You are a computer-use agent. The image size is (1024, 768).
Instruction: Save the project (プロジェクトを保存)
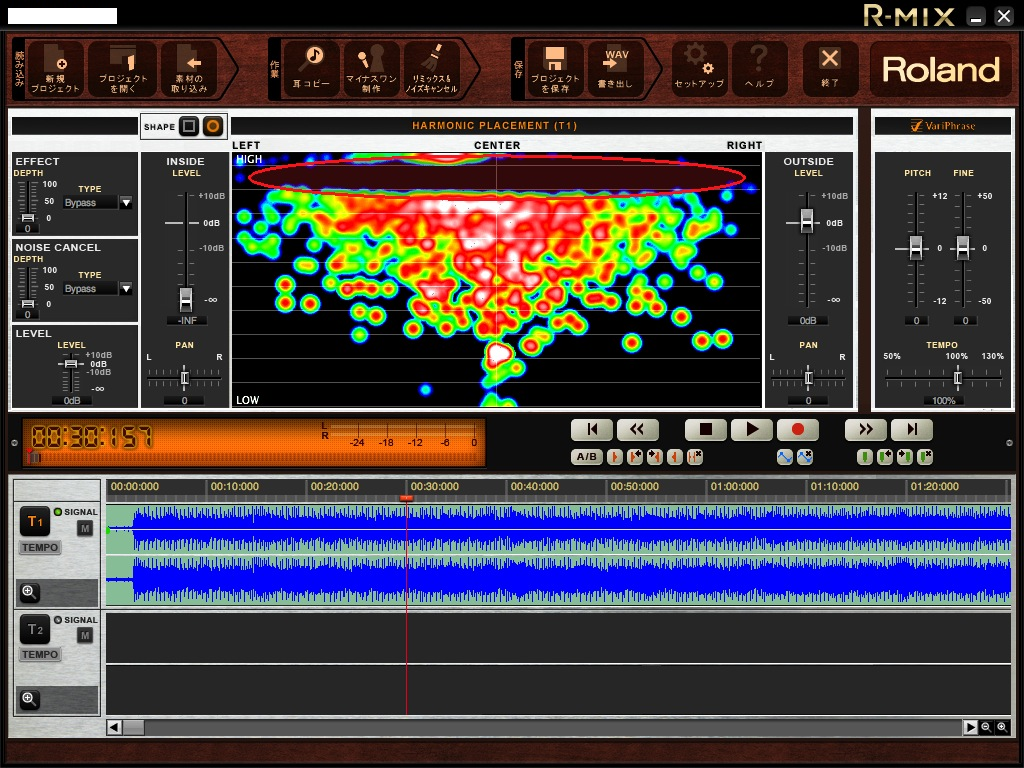point(554,69)
